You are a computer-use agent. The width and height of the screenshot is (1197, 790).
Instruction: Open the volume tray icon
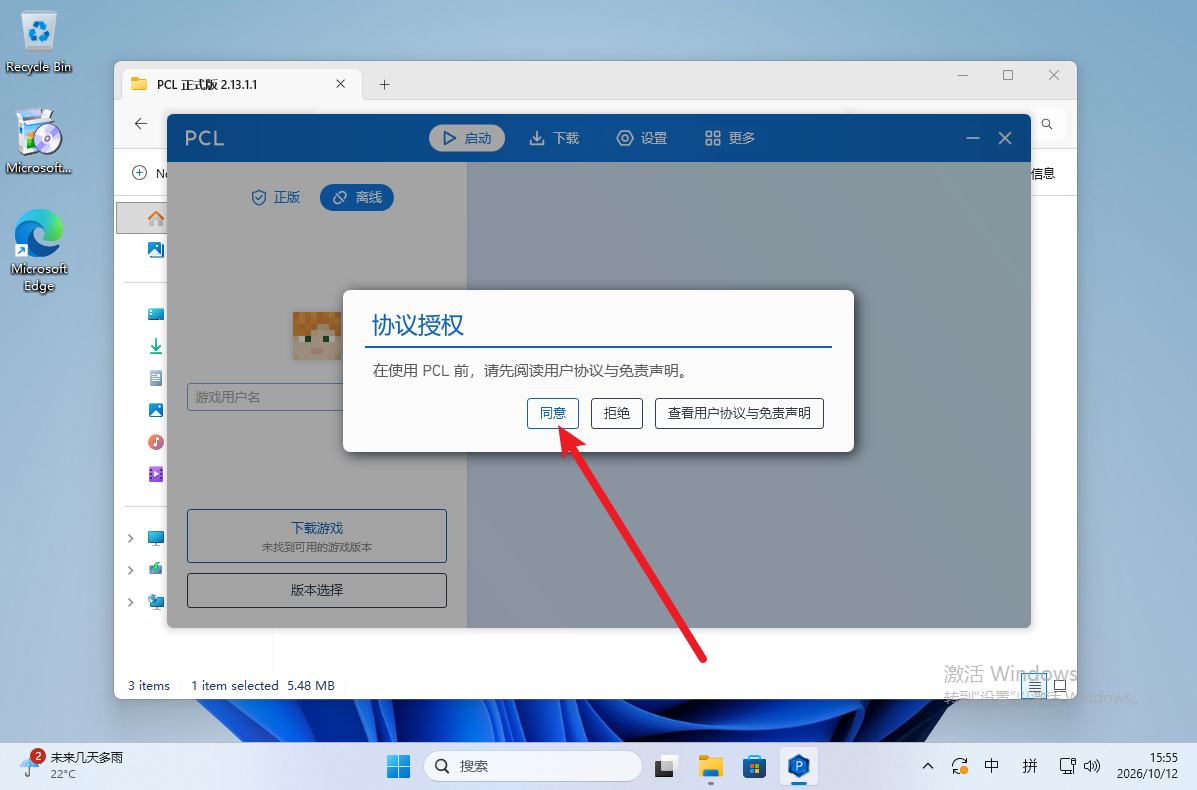(x=1092, y=766)
